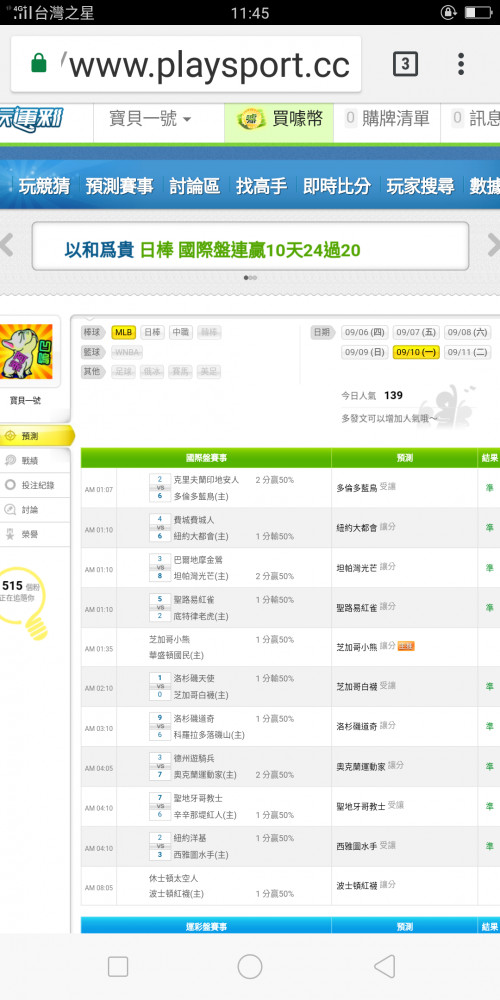Click the orange badge beside 芝加哥小熊 prediction

pyautogui.click(x=406, y=646)
